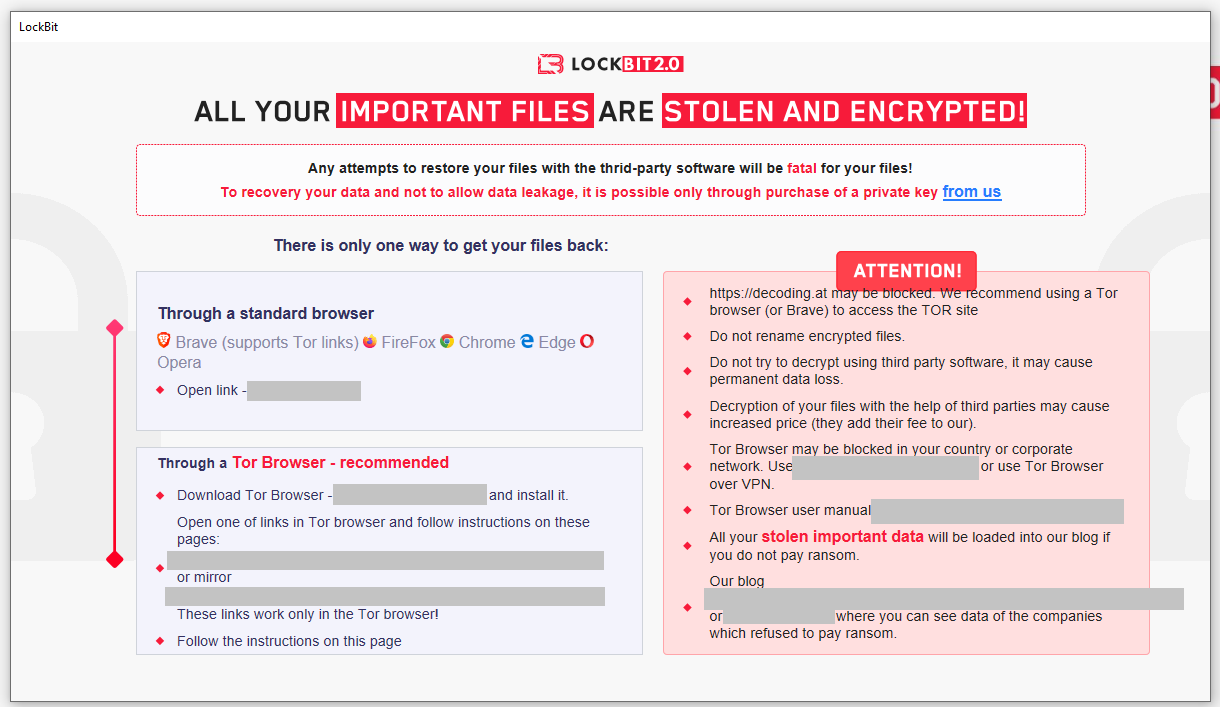Click the "Tor Browser - recommended" heading

(x=340, y=463)
